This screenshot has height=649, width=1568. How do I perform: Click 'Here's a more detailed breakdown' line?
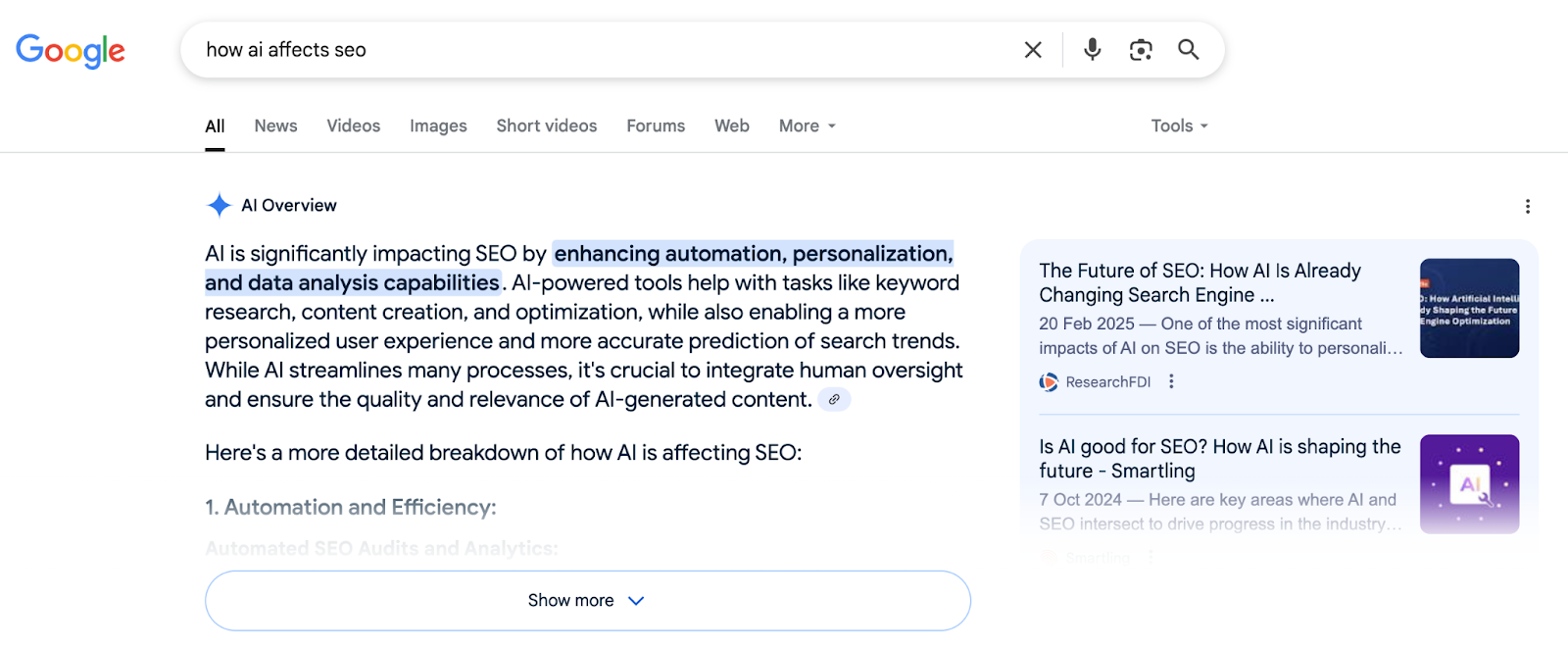(503, 452)
